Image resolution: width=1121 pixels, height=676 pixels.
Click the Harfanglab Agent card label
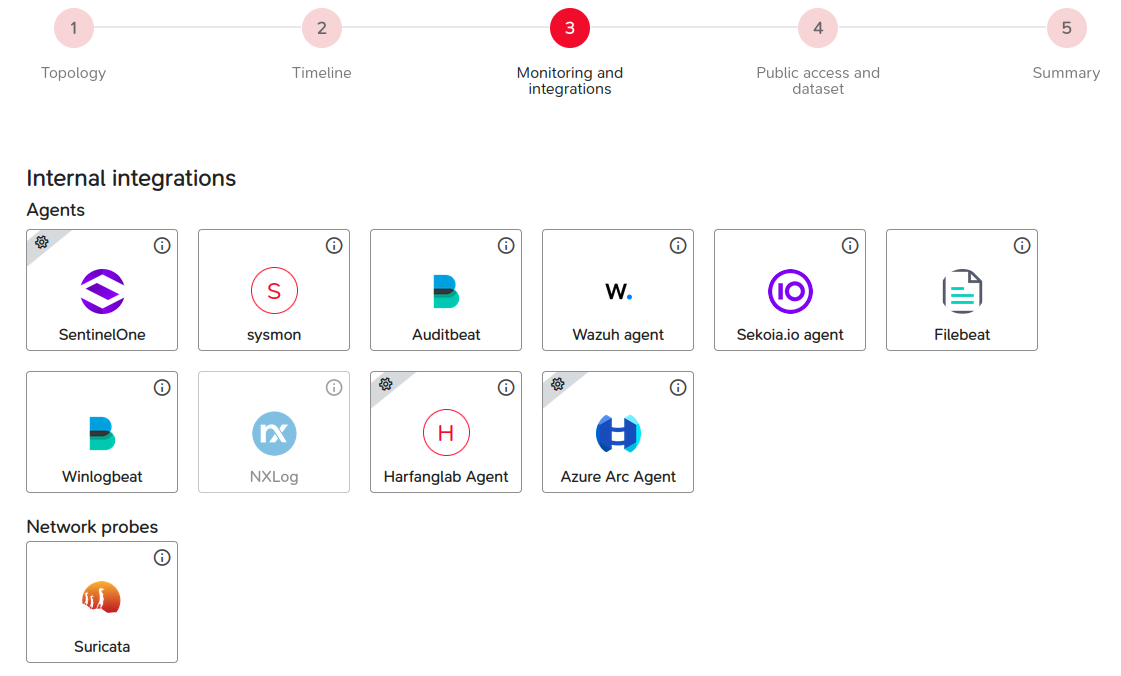[x=446, y=477]
